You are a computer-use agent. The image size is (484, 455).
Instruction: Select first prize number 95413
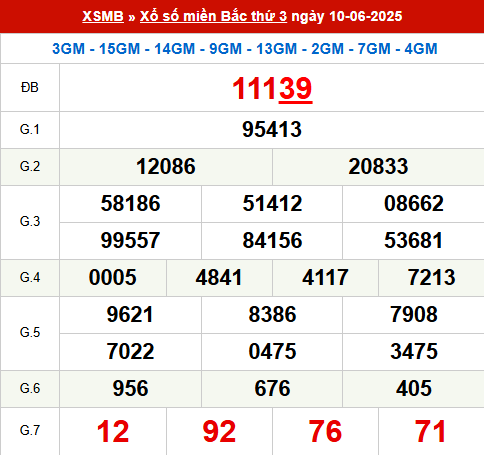click(272, 129)
